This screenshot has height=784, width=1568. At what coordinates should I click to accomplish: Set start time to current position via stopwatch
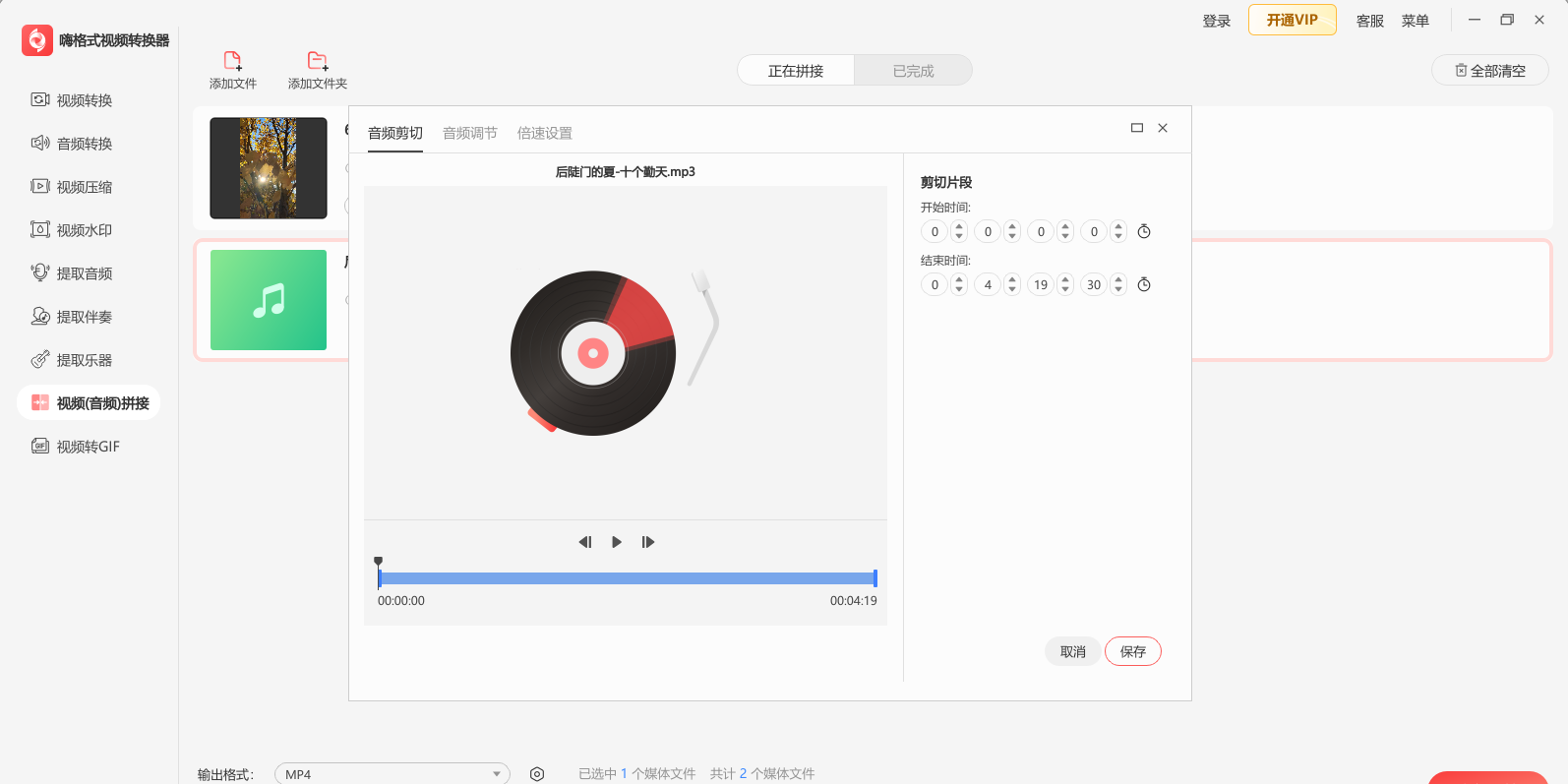click(x=1144, y=232)
